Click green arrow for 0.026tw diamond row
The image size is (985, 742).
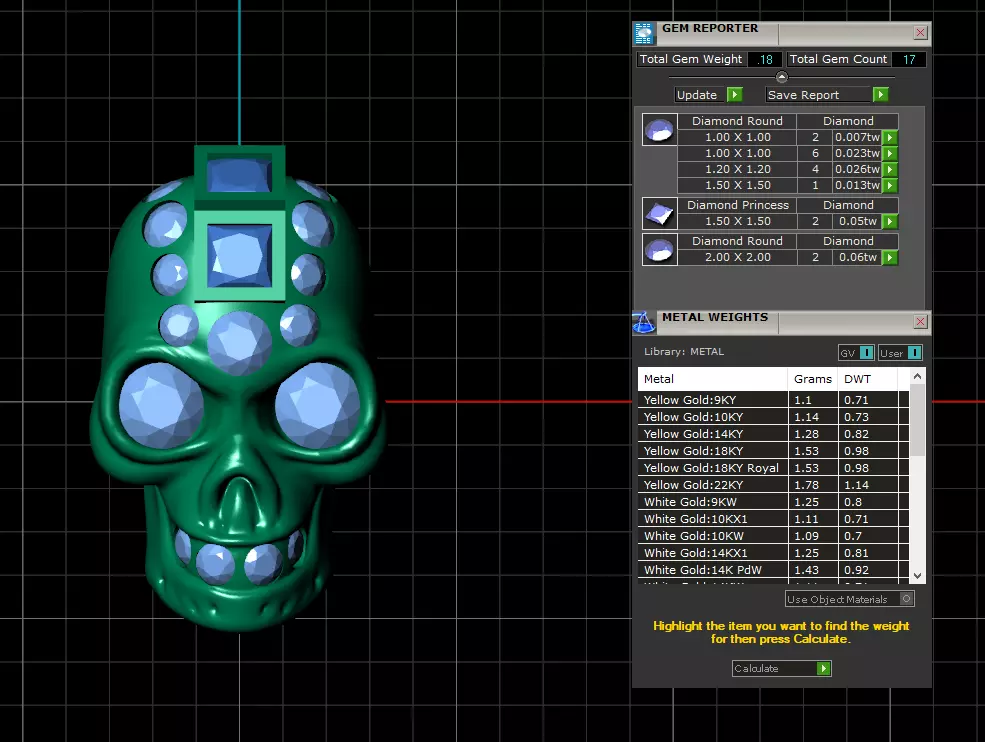(890, 170)
